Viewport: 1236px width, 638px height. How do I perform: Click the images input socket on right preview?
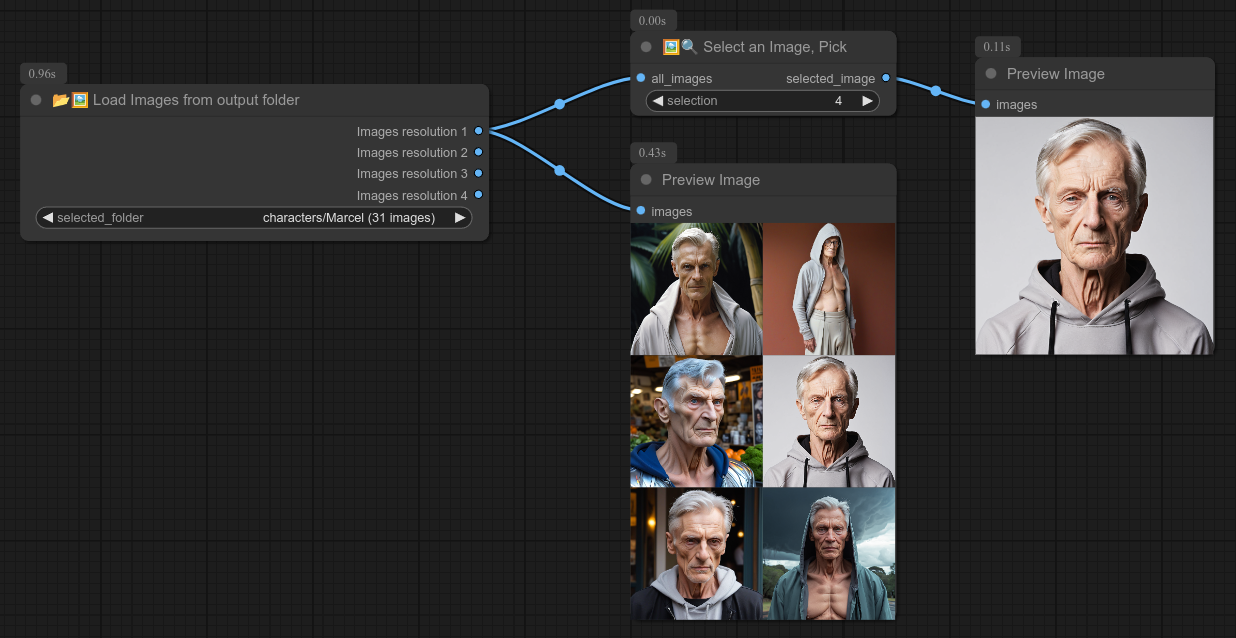tap(986, 104)
